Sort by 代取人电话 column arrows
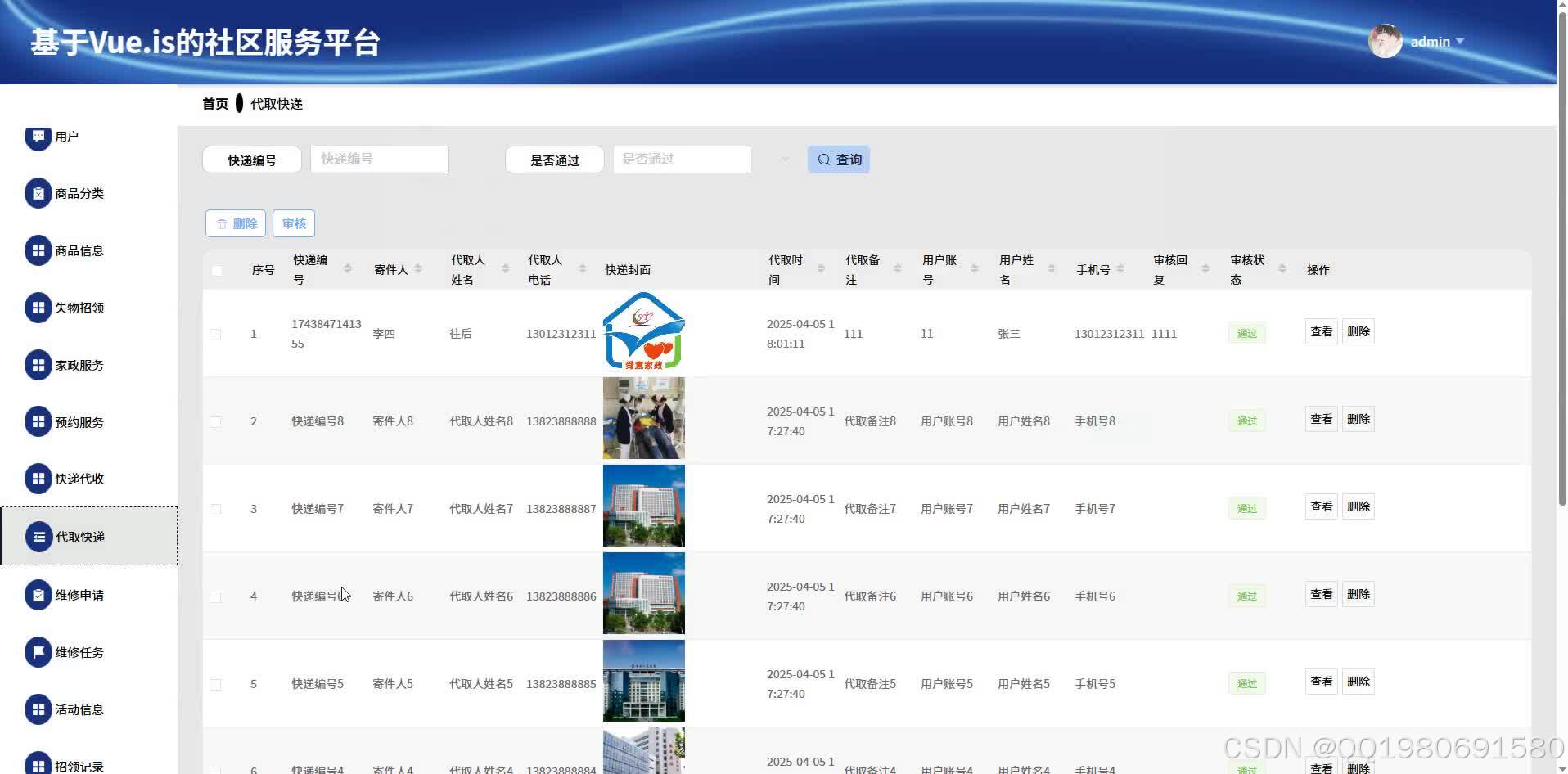Screen dimensions: 1568x774 (x=583, y=268)
